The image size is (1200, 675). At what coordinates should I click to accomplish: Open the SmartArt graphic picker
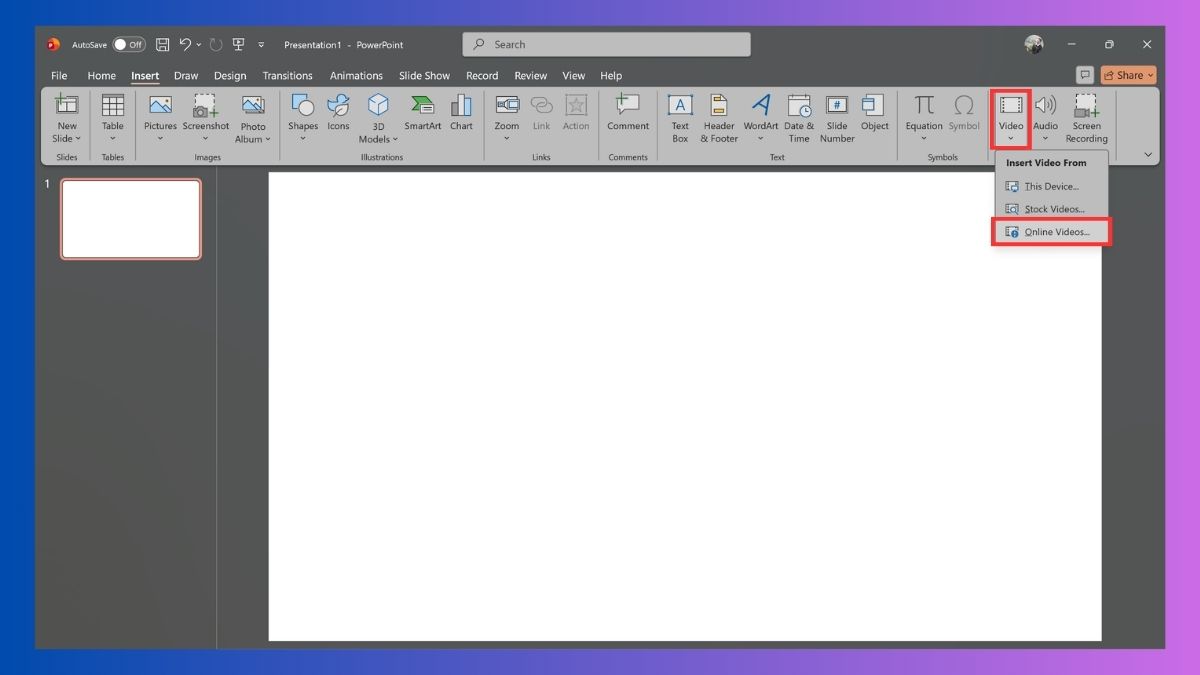click(x=422, y=112)
